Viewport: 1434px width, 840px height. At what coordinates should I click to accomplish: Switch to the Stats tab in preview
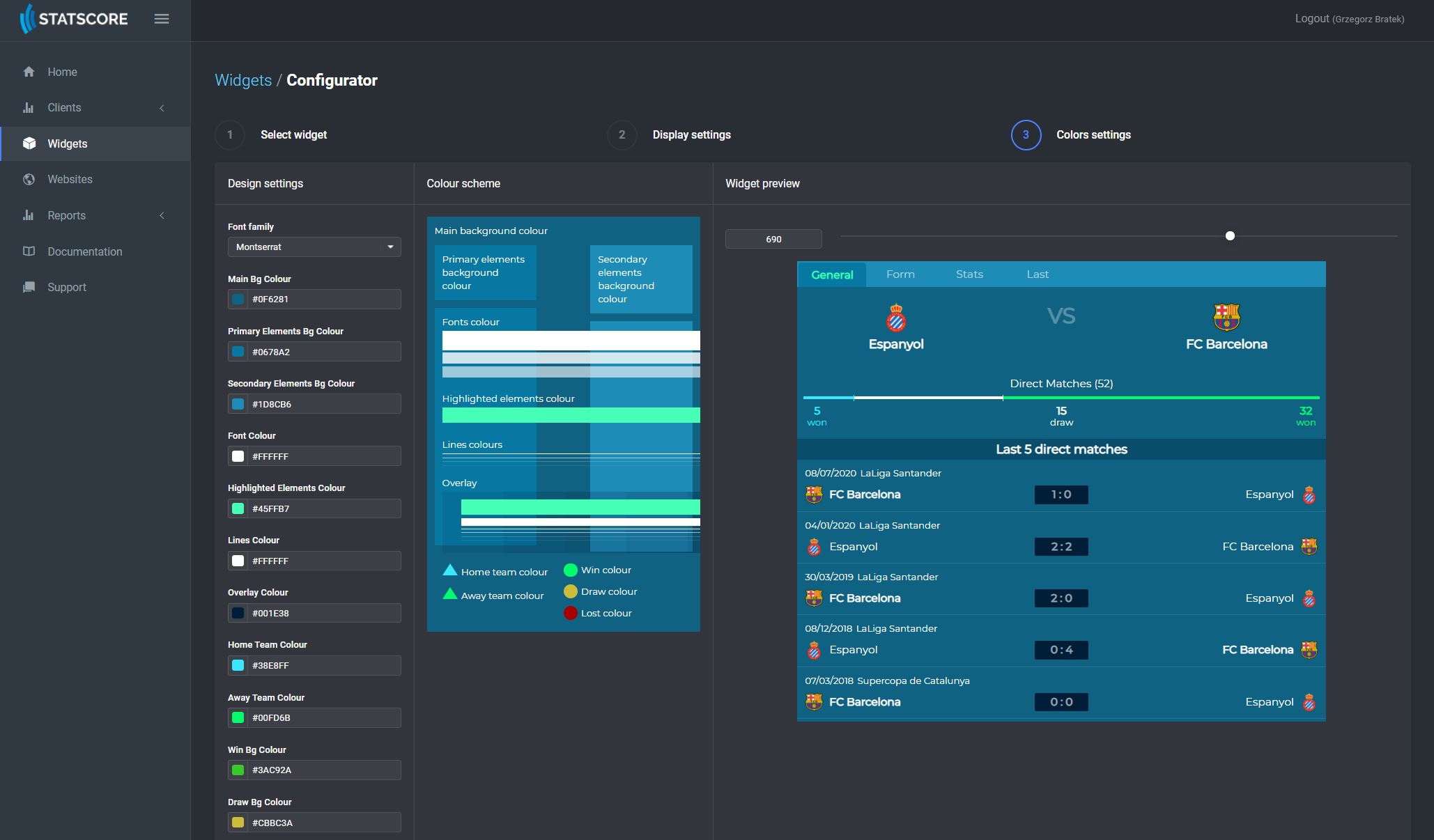969,274
